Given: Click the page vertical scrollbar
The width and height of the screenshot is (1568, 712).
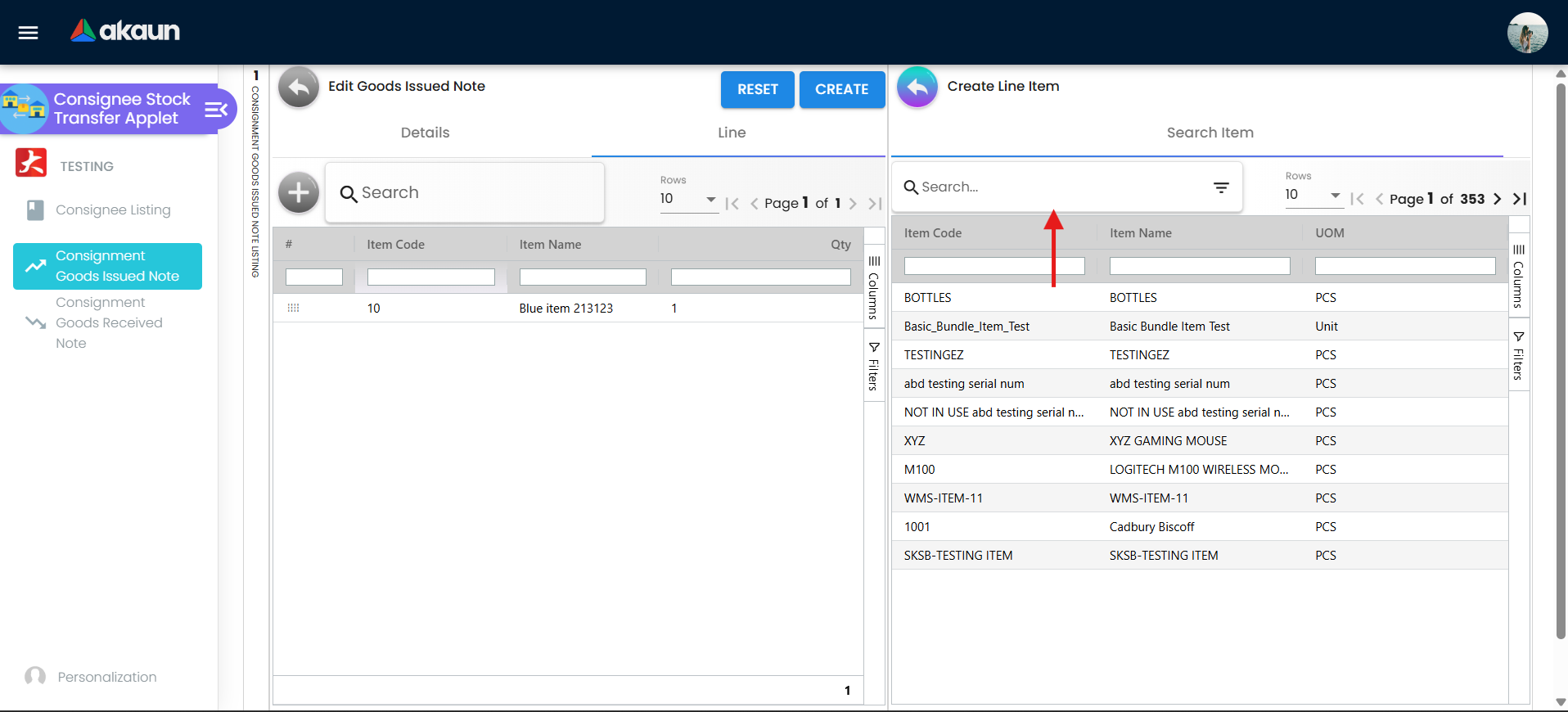Looking at the screenshot, I should pos(1561,360).
